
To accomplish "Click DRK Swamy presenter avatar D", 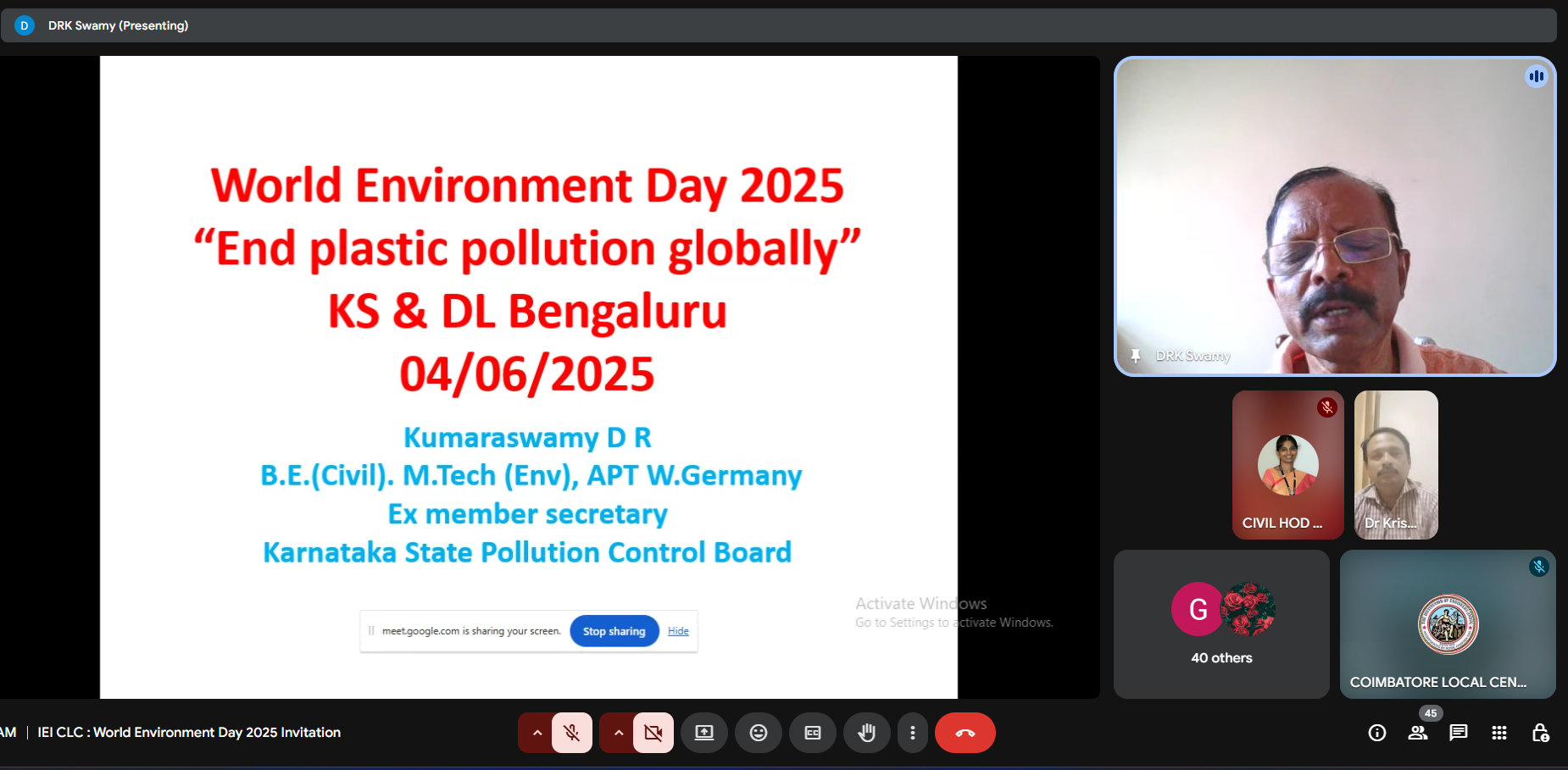I will pos(25,25).
